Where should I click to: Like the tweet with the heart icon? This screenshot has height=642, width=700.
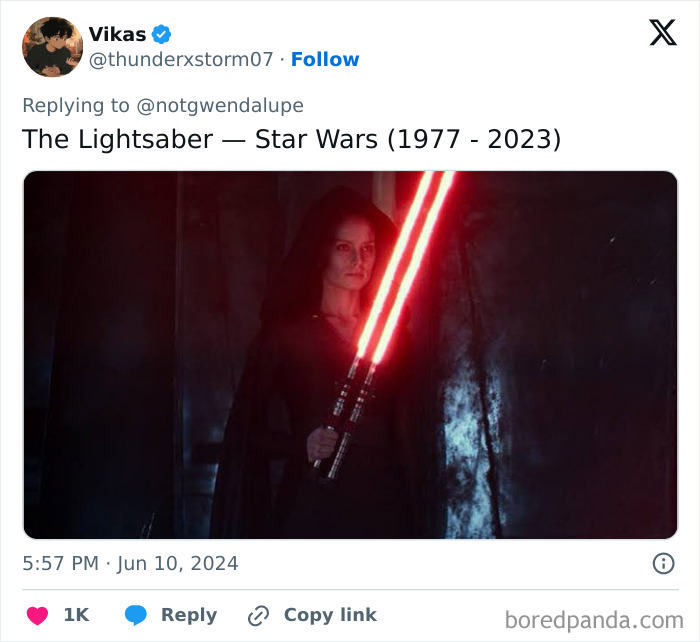[36, 615]
